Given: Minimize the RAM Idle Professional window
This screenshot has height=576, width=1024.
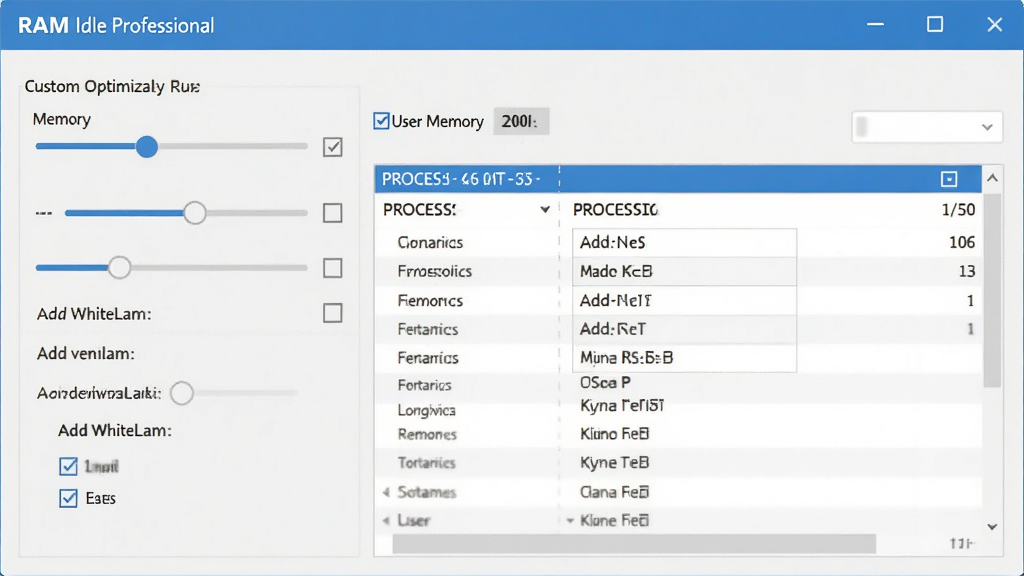Looking at the screenshot, I should coord(875,25).
